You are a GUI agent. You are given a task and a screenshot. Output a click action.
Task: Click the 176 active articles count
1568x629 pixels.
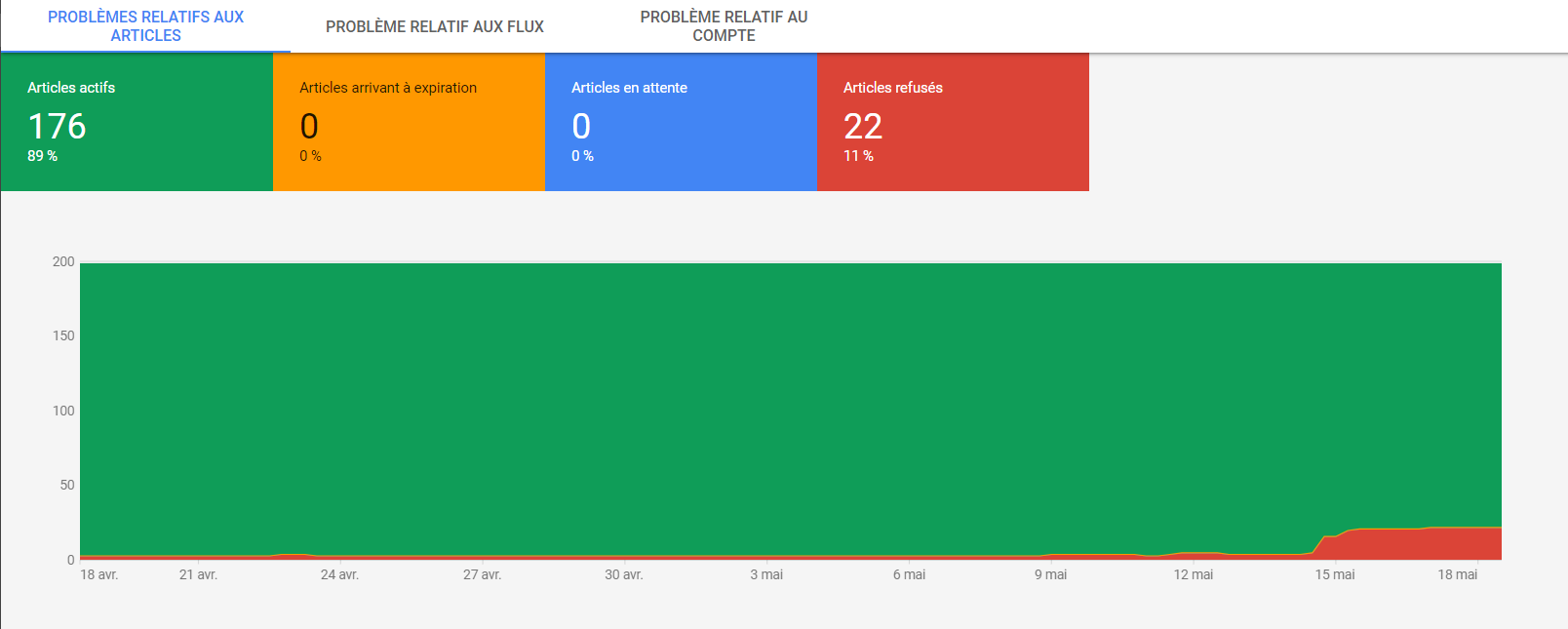(x=57, y=127)
